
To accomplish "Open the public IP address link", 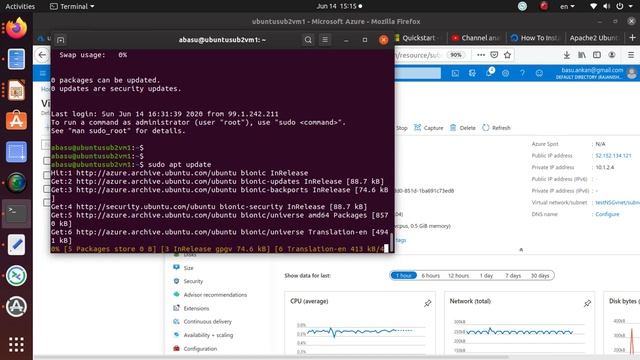I will 613,156.
